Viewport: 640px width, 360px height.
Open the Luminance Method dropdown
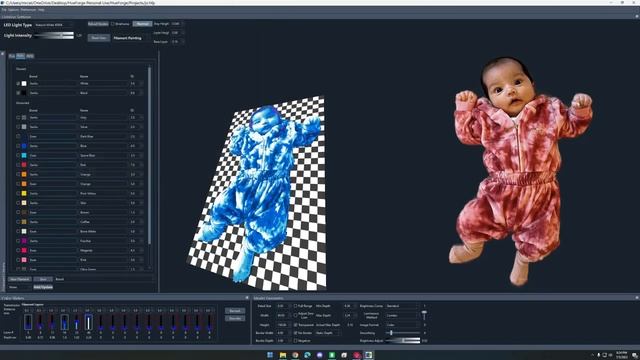[x=402, y=316]
